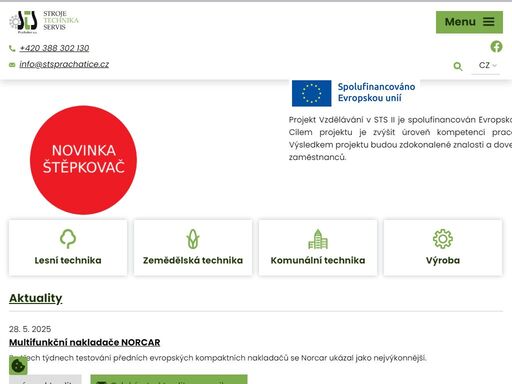Click the STS Stroje Technika Servis logo

coord(44,22)
